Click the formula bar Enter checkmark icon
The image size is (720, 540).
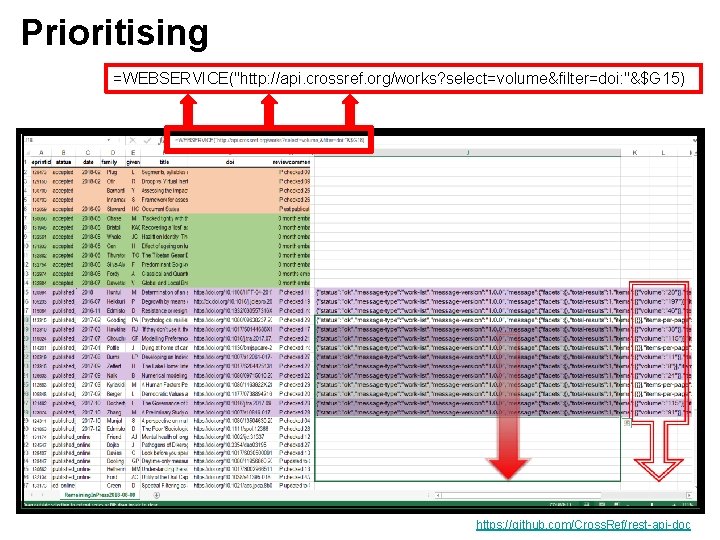pyautogui.click(x=147, y=141)
